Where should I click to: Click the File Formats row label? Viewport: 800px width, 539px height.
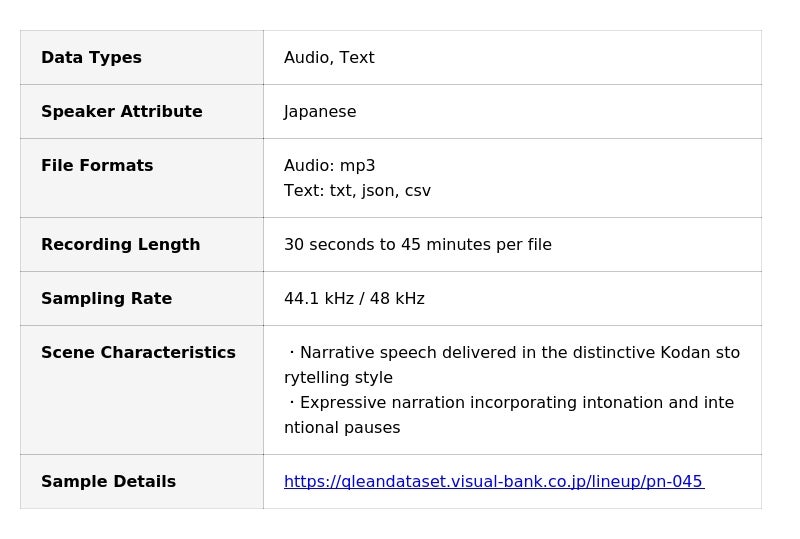pos(97,166)
